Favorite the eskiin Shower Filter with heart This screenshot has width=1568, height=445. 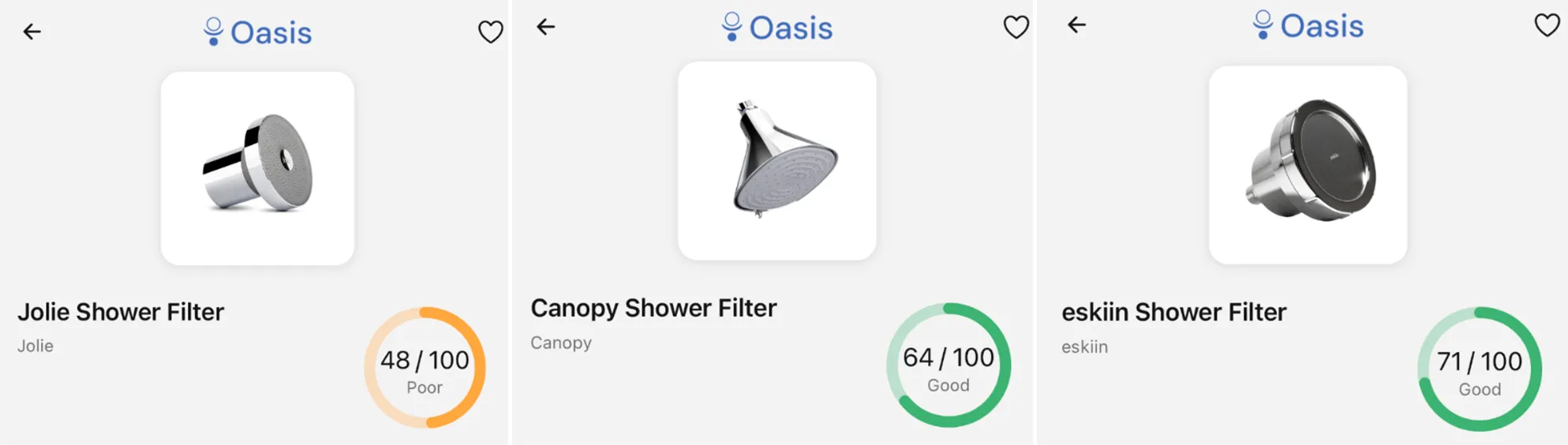(x=1547, y=25)
